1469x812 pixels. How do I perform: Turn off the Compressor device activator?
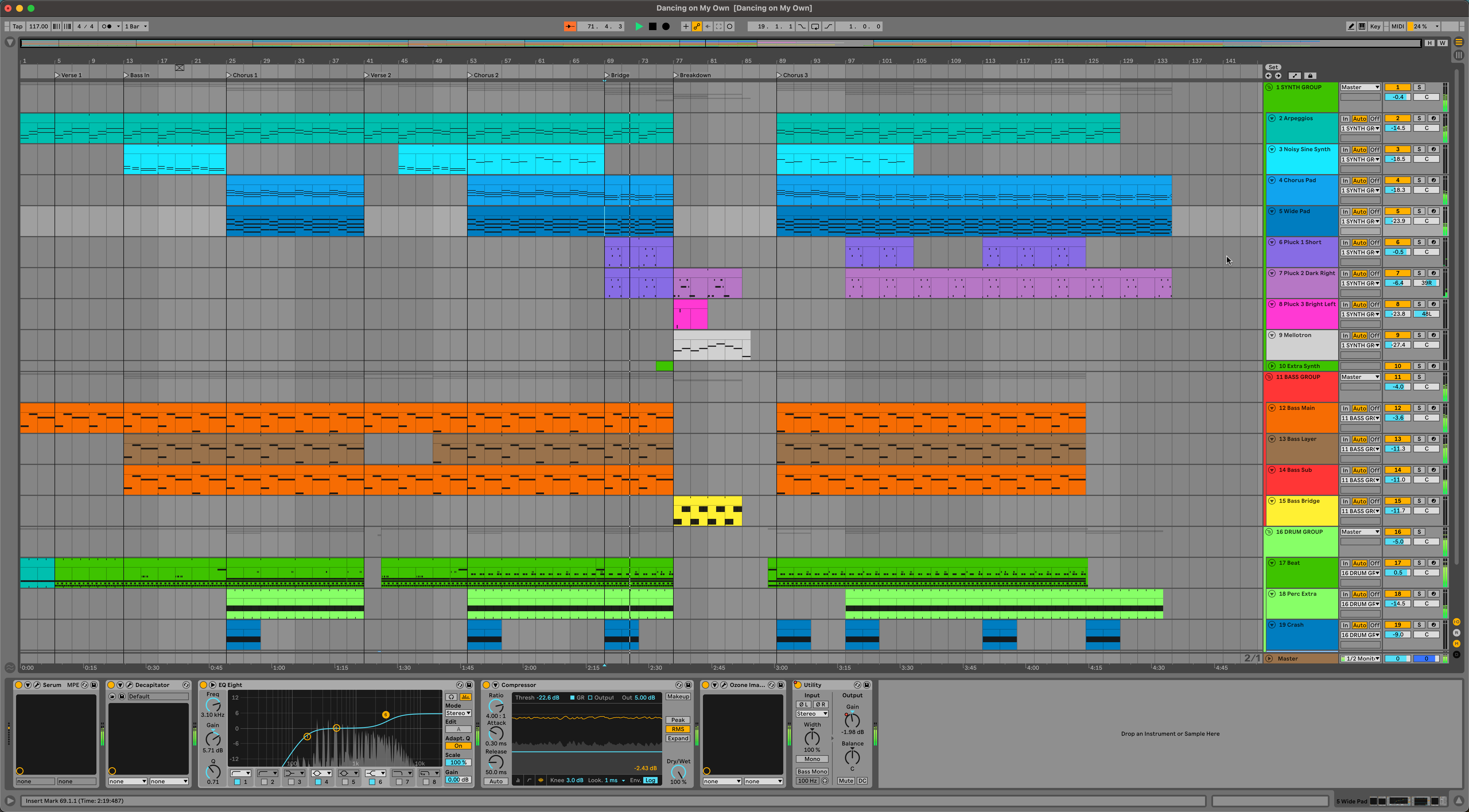[486, 685]
